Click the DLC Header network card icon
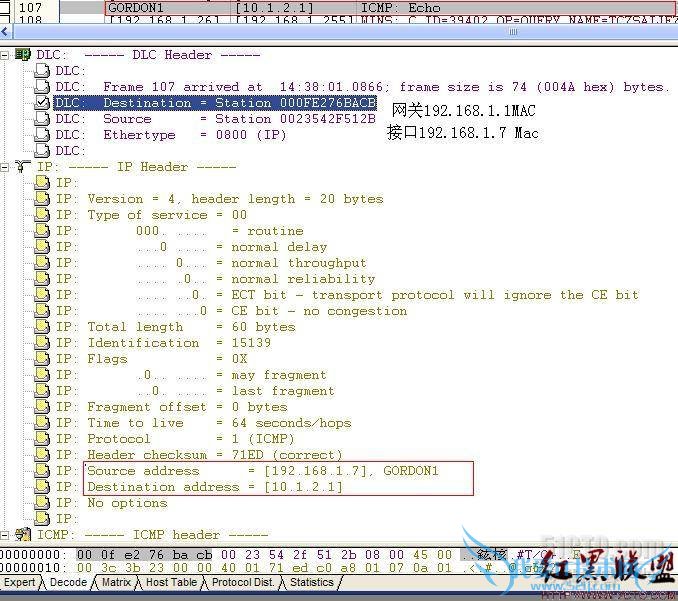The image size is (678, 601). tap(23, 55)
